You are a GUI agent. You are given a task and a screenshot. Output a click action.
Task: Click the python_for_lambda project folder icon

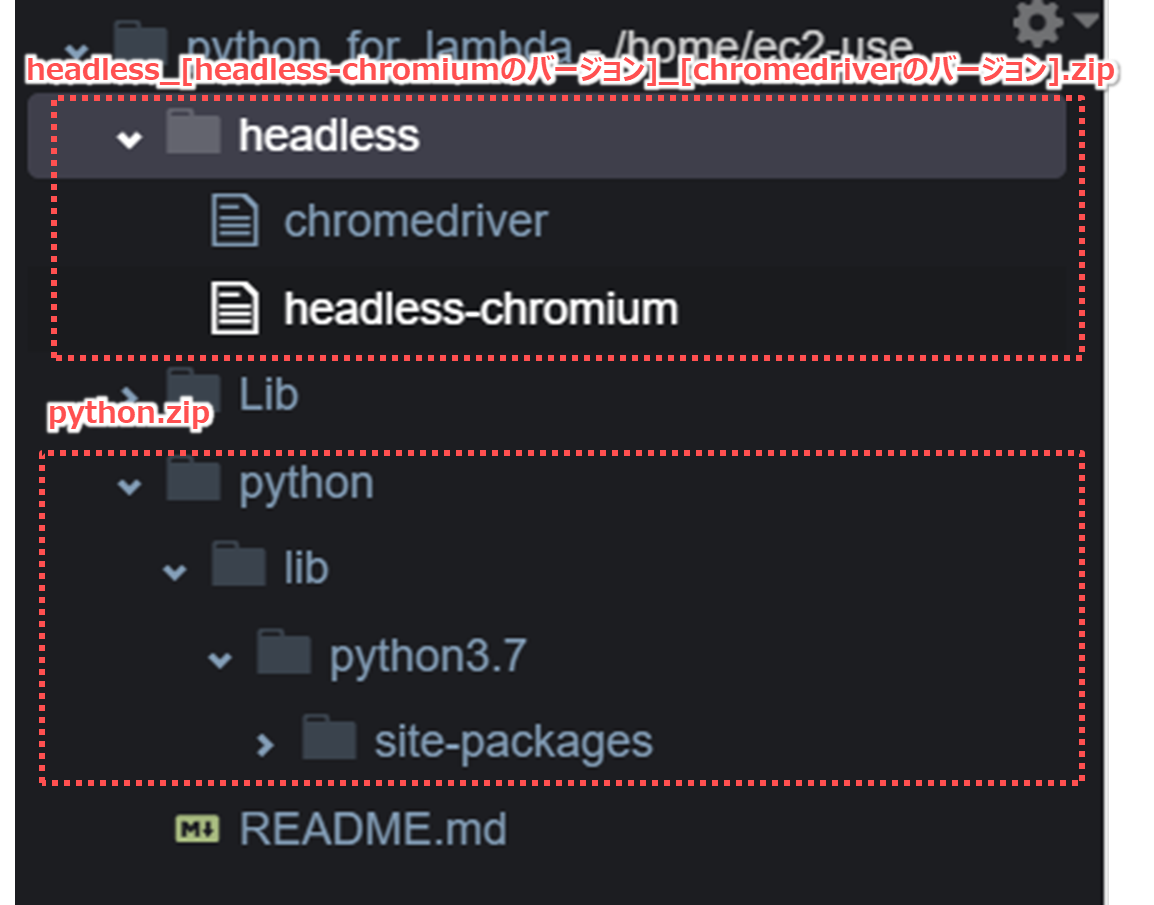click(x=140, y=40)
